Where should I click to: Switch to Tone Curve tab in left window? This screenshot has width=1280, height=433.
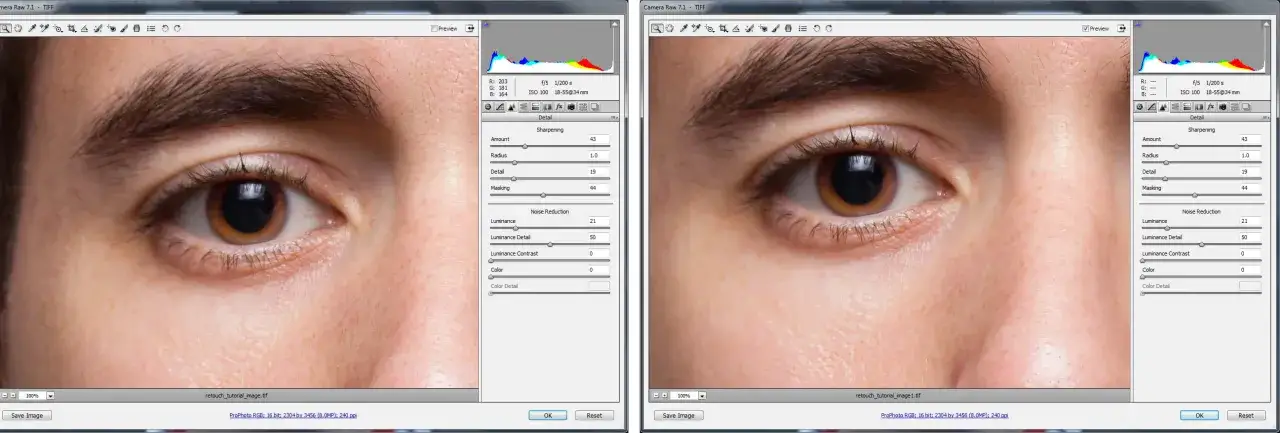500,106
